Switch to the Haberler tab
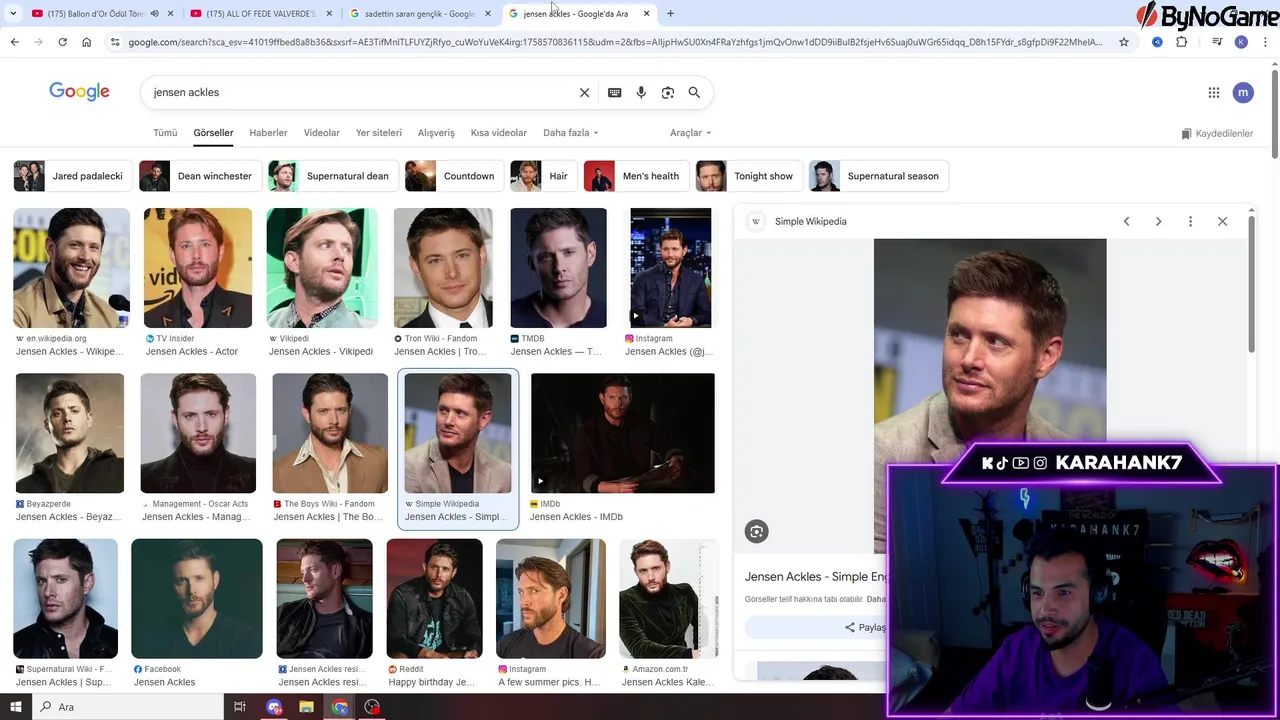Screen dimensions: 1280x720 click(268, 133)
